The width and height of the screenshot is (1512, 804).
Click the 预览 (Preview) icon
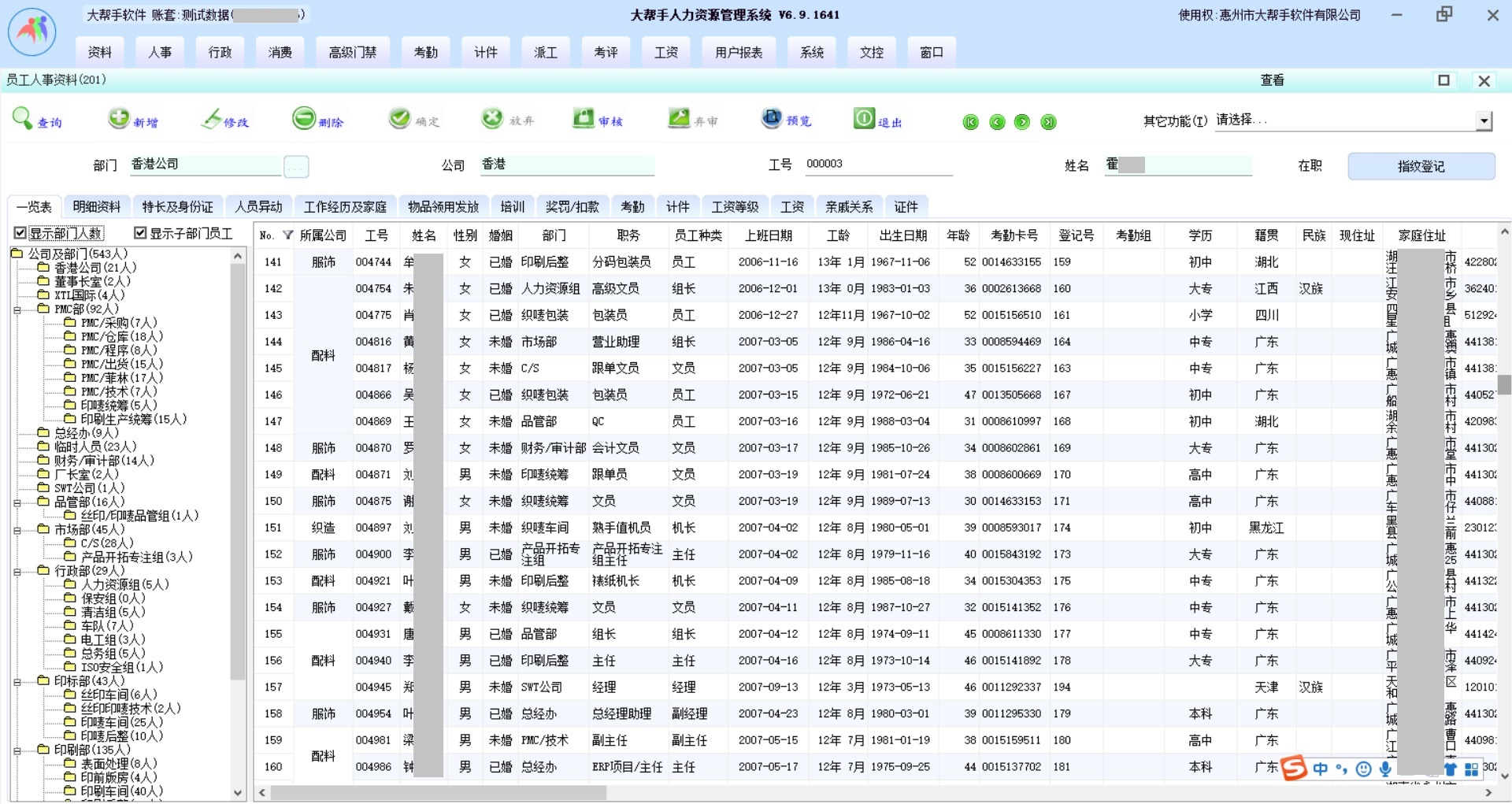pyautogui.click(x=772, y=118)
